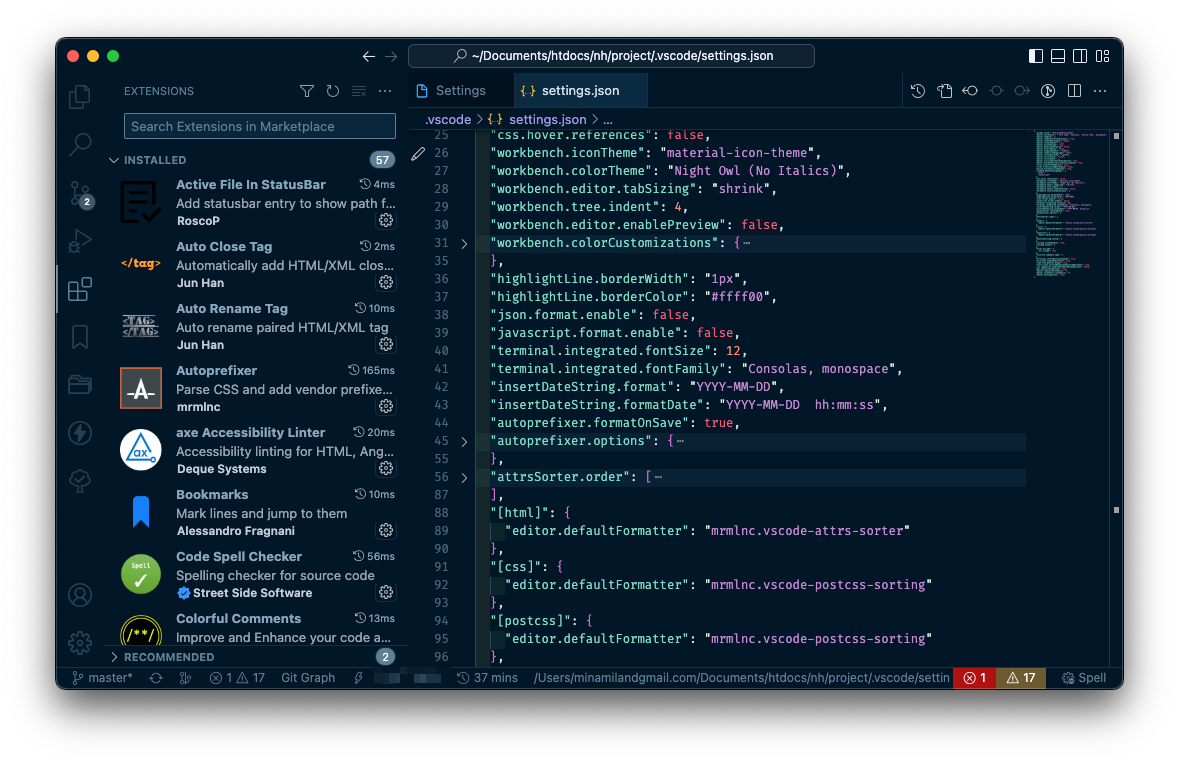Unfold autoprefixer.options at line 45
The image size is (1179, 763).
pyautogui.click(x=464, y=441)
